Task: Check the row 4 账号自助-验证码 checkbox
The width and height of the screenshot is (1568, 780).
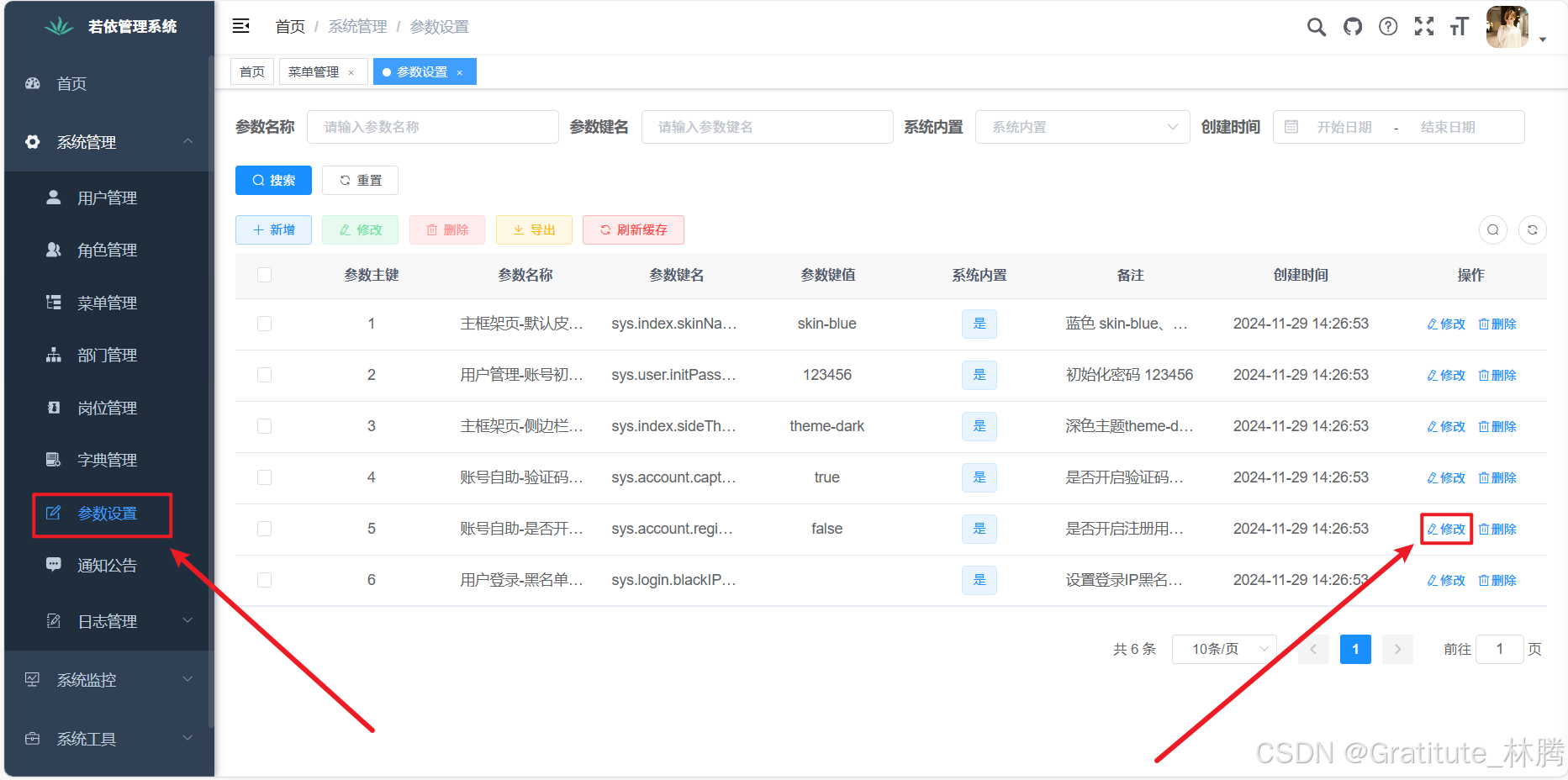Action: (264, 477)
